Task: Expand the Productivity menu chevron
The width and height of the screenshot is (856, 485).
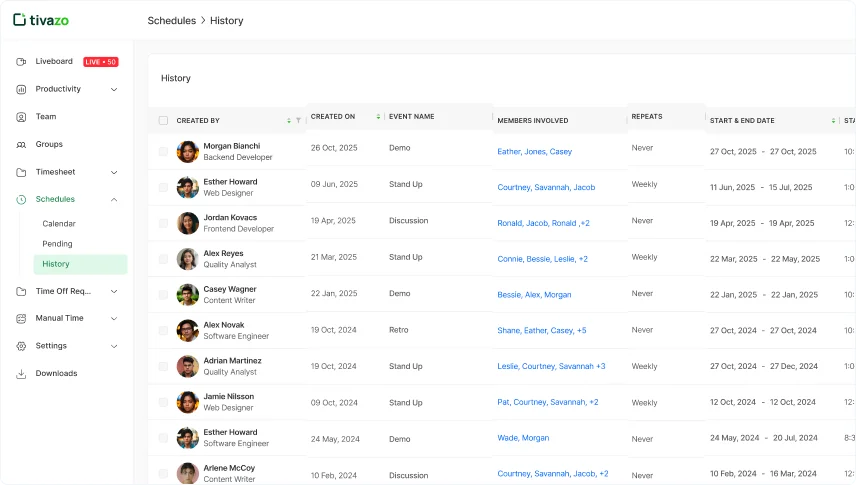Action: tap(114, 90)
